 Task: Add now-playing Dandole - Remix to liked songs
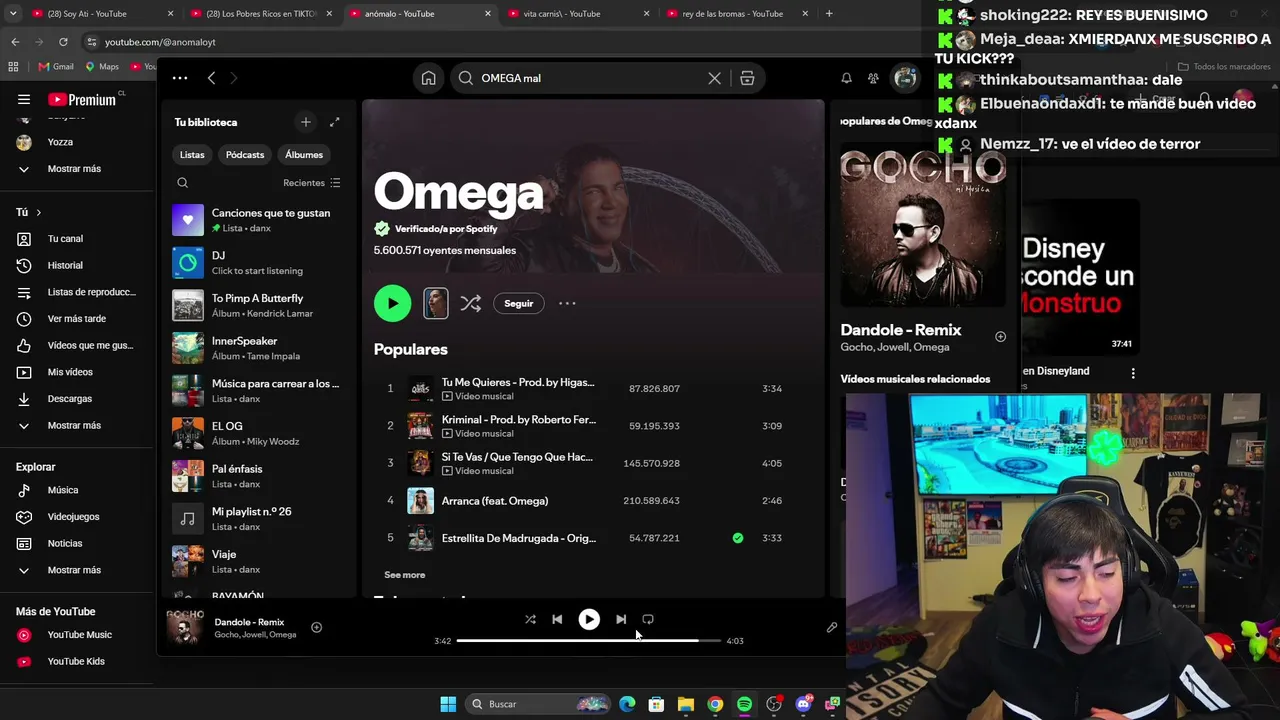point(316,627)
